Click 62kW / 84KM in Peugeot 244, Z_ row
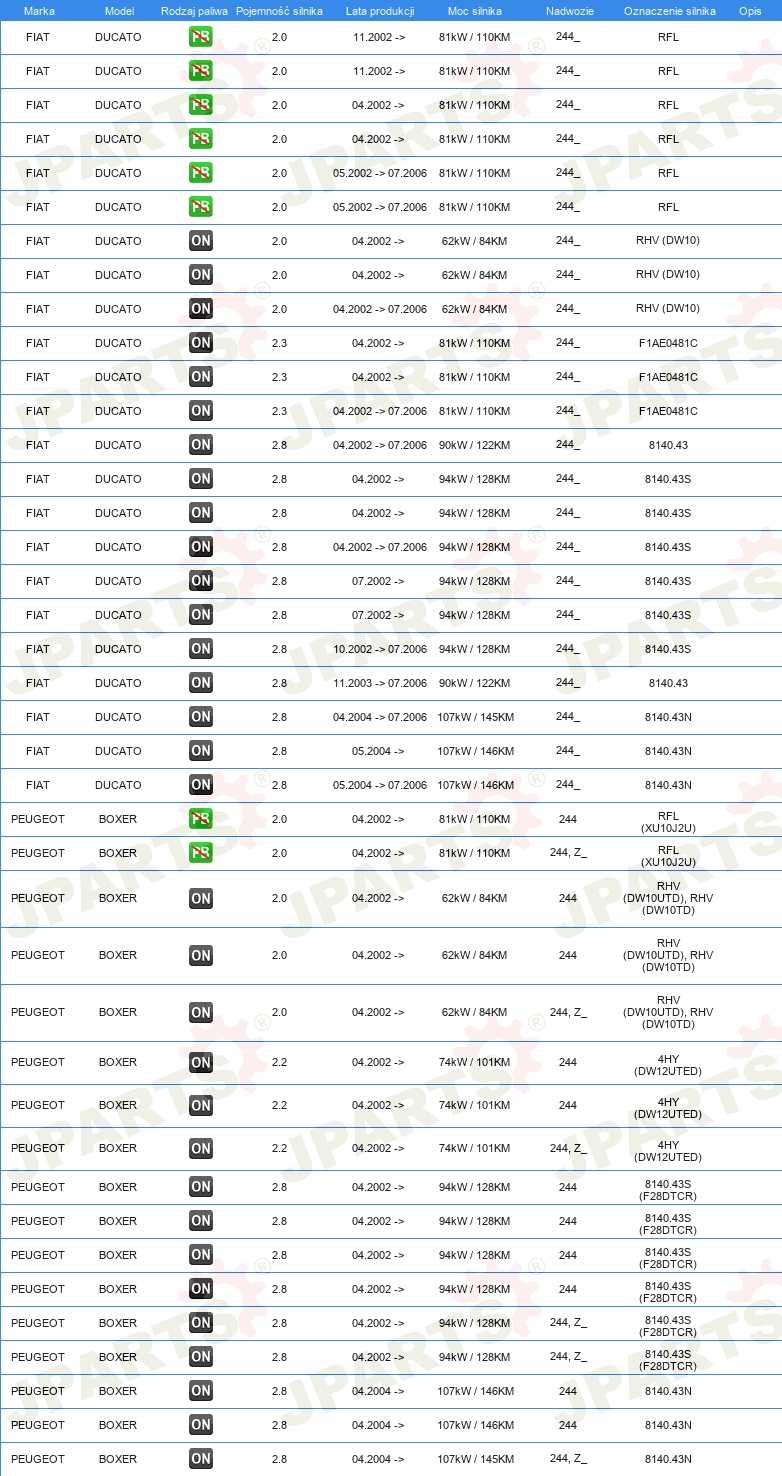The width and height of the screenshot is (782, 1476). (x=475, y=1013)
